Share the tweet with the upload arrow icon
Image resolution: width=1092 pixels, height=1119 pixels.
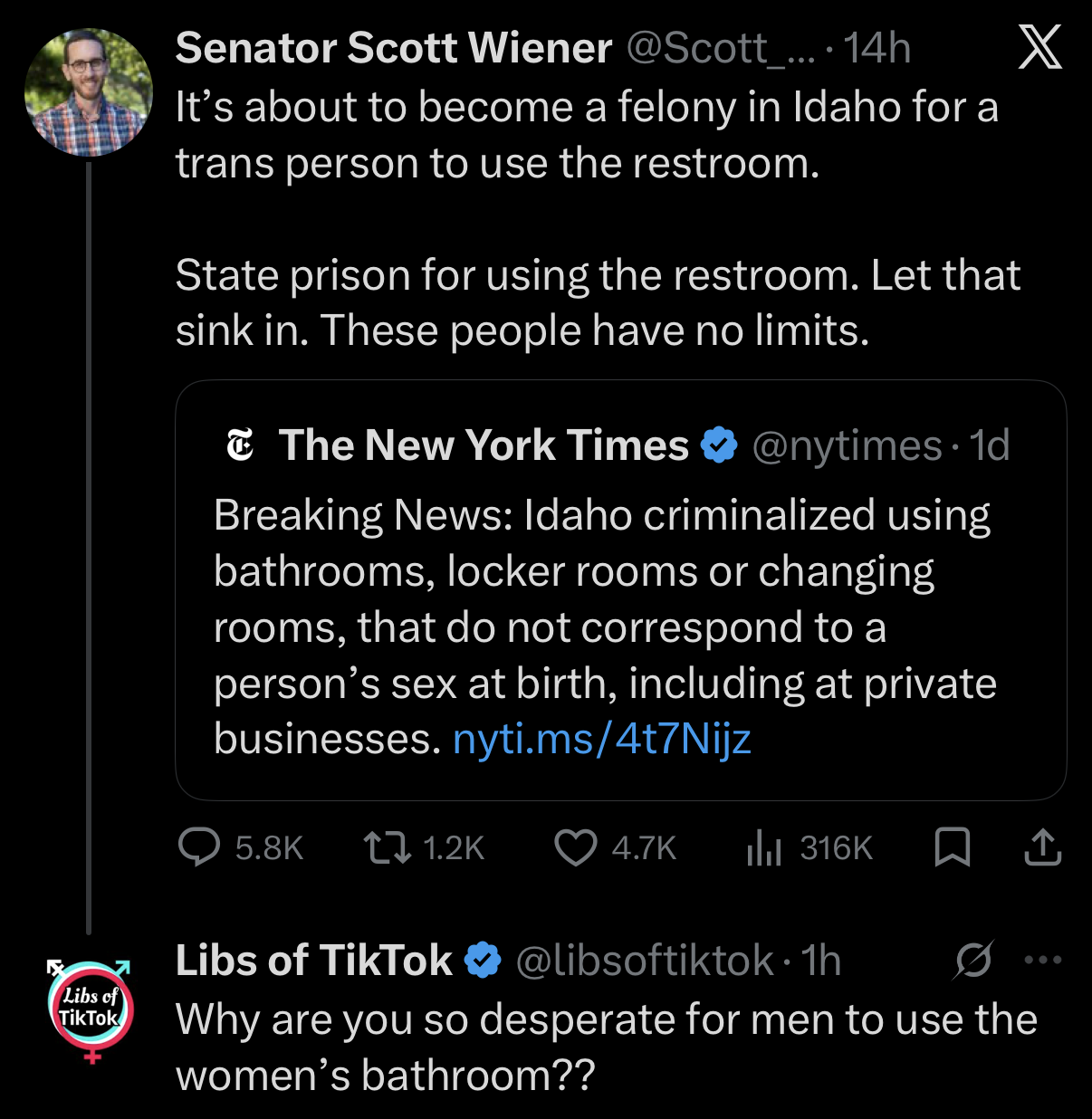pyautogui.click(x=1042, y=847)
